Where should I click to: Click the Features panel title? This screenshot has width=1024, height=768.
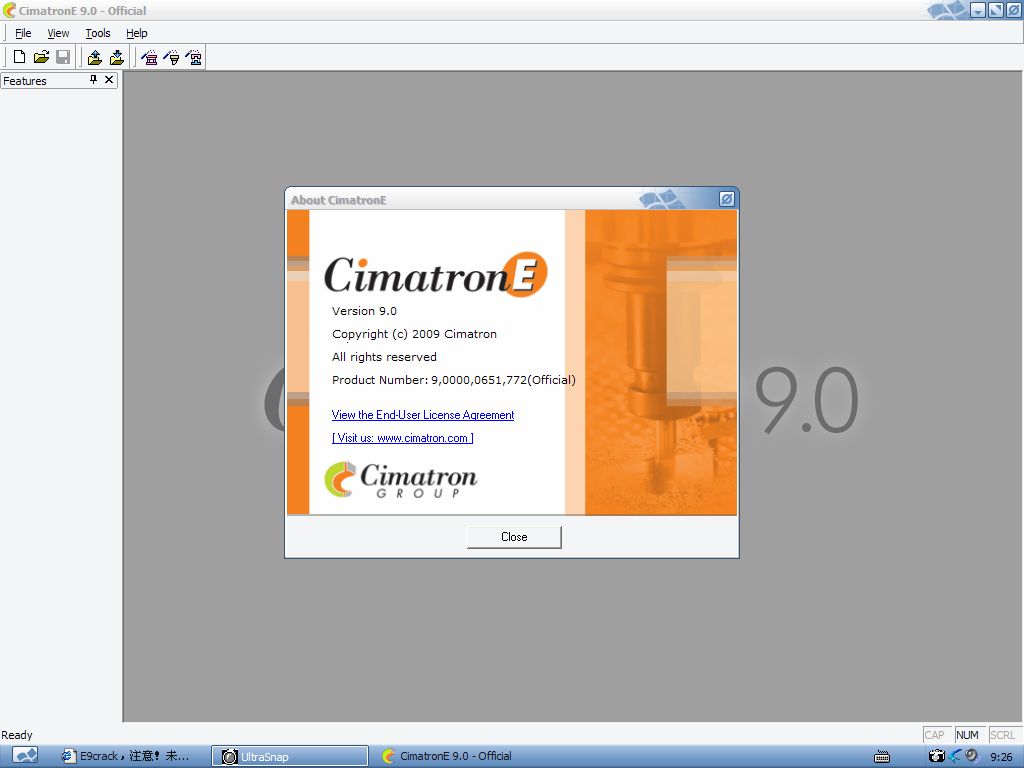[x=25, y=81]
